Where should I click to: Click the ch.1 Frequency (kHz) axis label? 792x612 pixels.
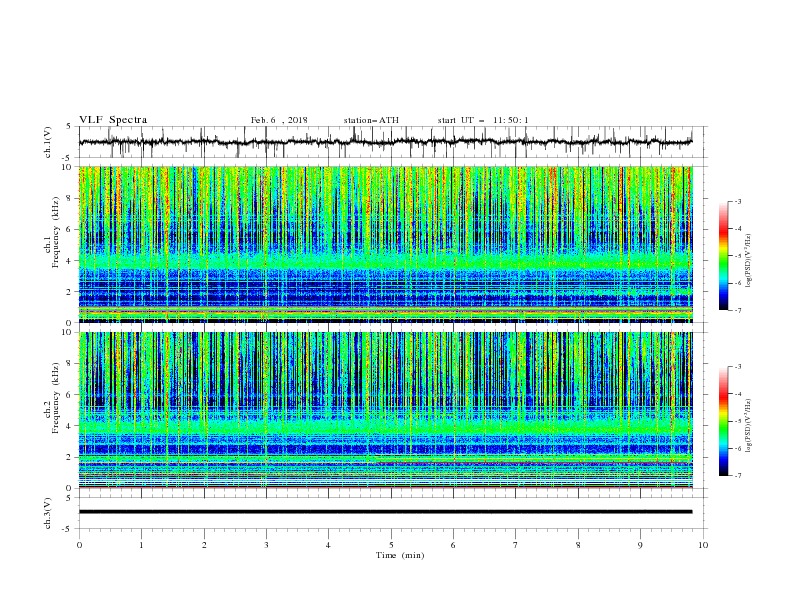point(52,244)
